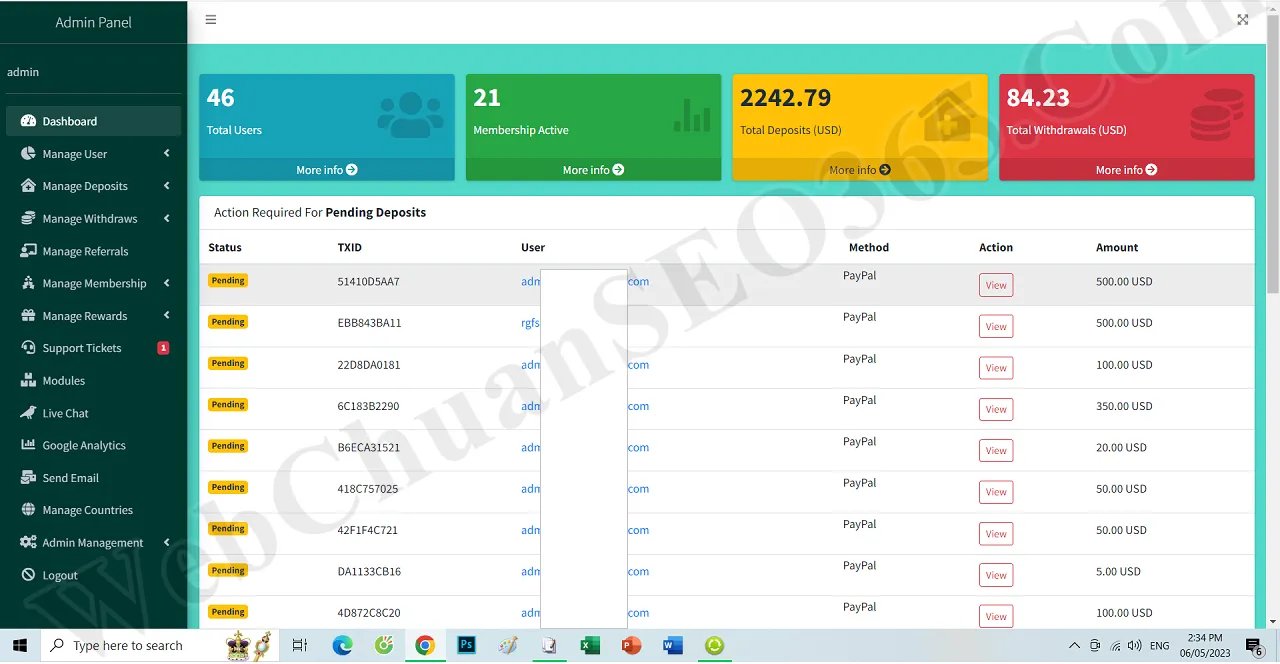Select Send Email in the sidebar
Screen dimensions: 1280x664
[70, 477]
